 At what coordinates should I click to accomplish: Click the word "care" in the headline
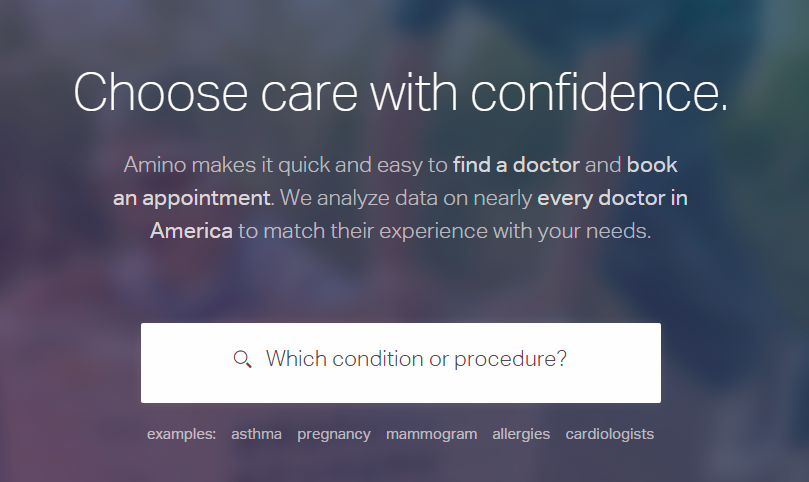(x=296, y=91)
